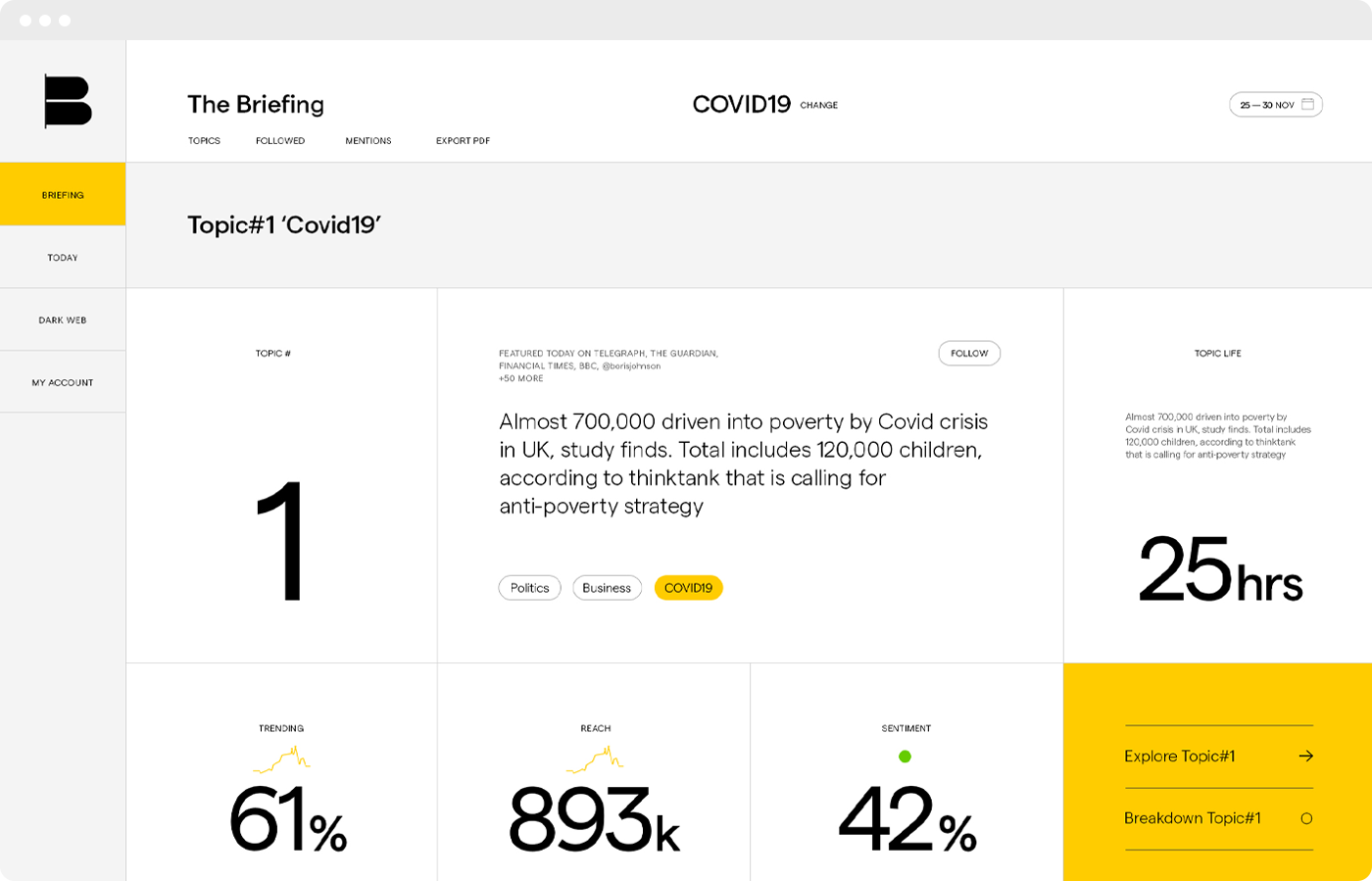Open the calendar icon in date picker
Viewport: 1372px width, 881px height.
click(1307, 105)
